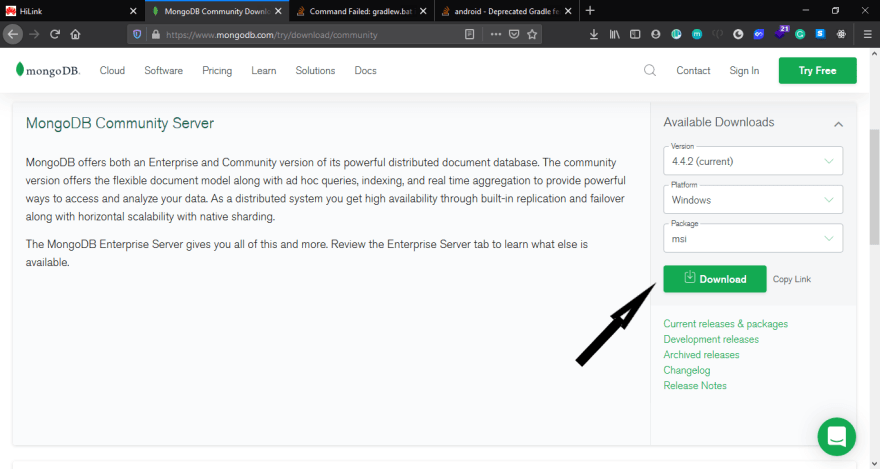Open the Software menu

(163, 71)
